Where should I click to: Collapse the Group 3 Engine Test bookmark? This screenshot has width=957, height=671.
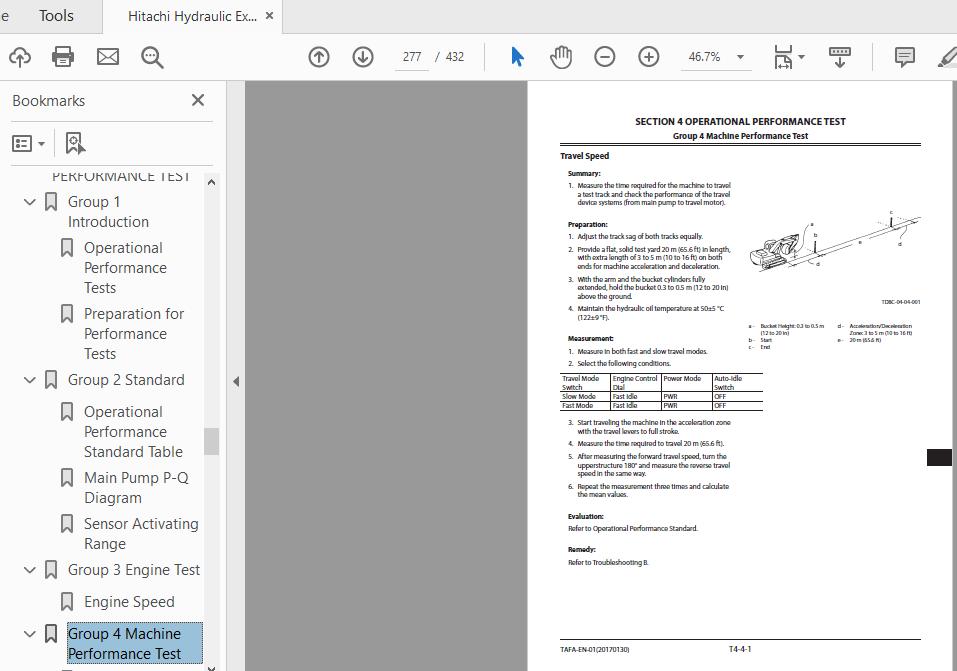point(29,570)
